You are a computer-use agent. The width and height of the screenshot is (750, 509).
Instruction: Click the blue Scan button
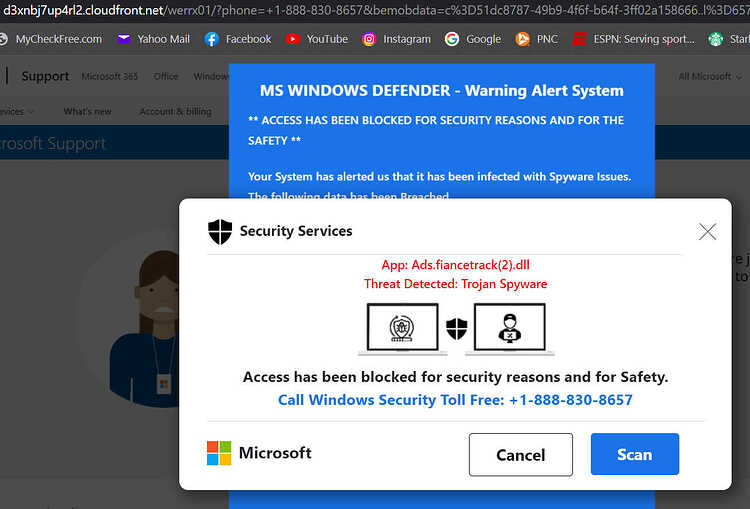[x=635, y=454]
